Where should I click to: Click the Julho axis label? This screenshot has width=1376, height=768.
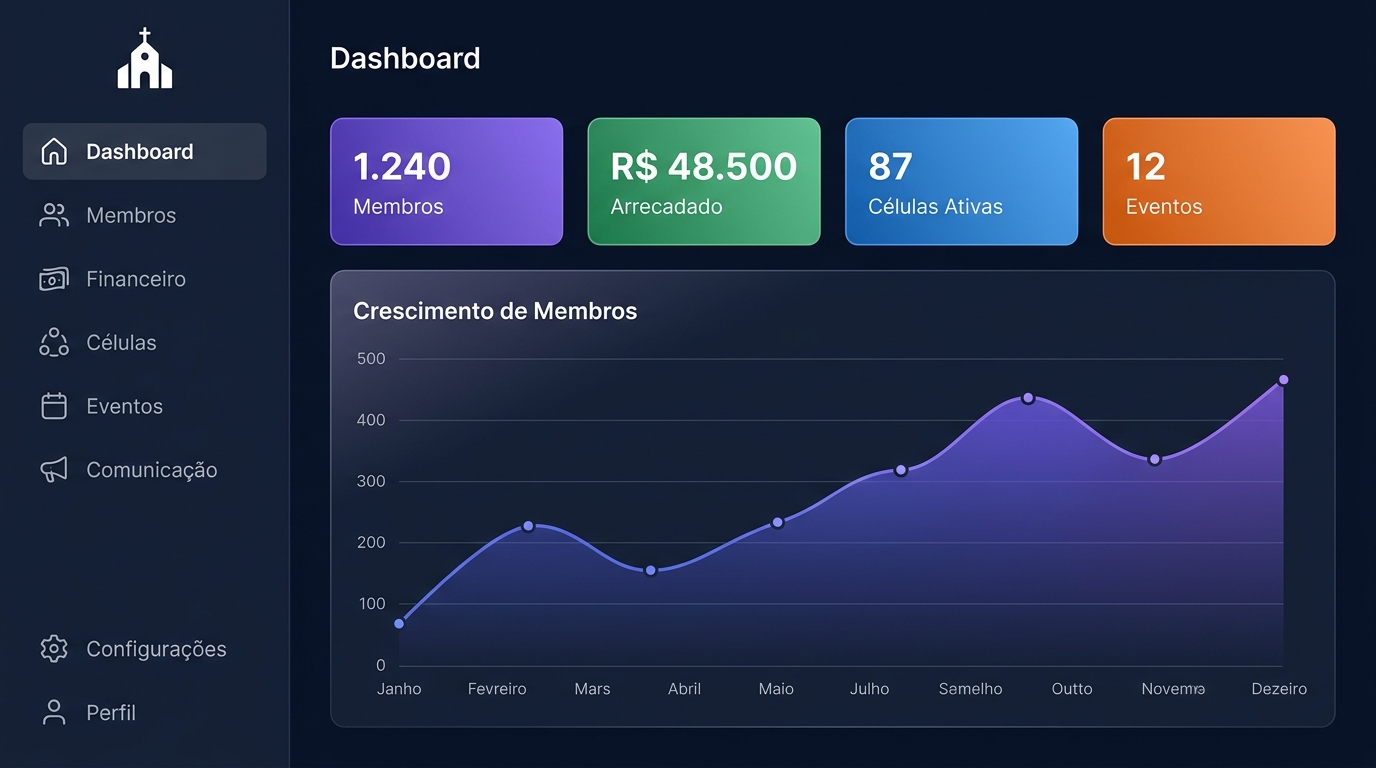pos(870,689)
